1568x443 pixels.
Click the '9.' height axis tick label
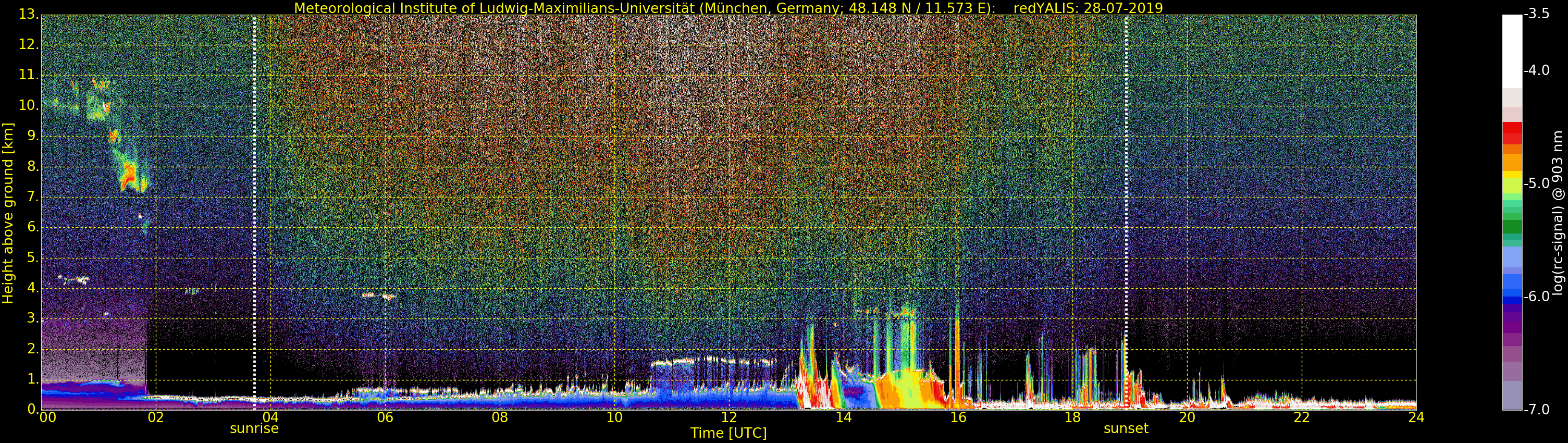(32, 137)
